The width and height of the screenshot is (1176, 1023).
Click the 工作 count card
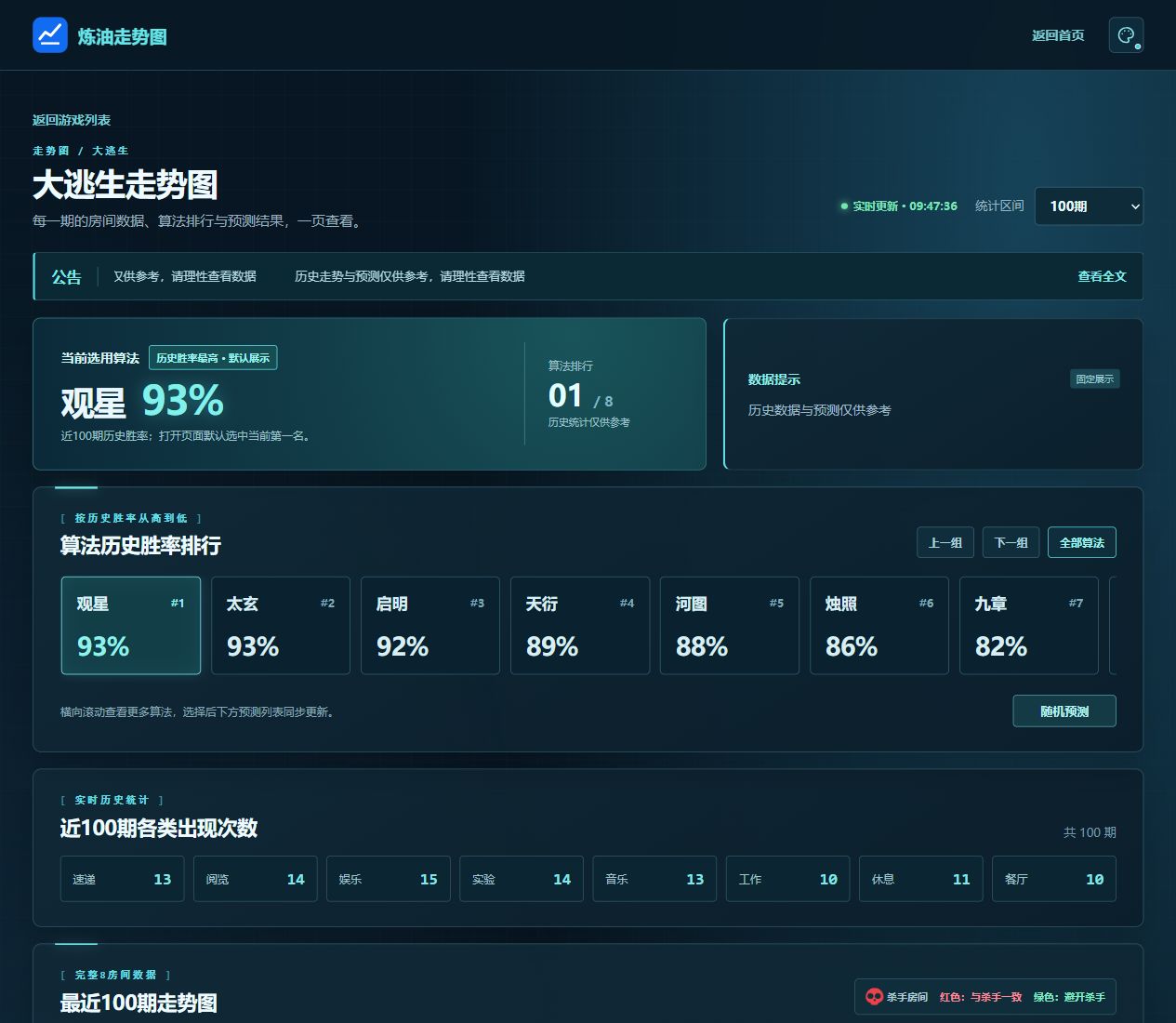pyautogui.click(x=788, y=879)
